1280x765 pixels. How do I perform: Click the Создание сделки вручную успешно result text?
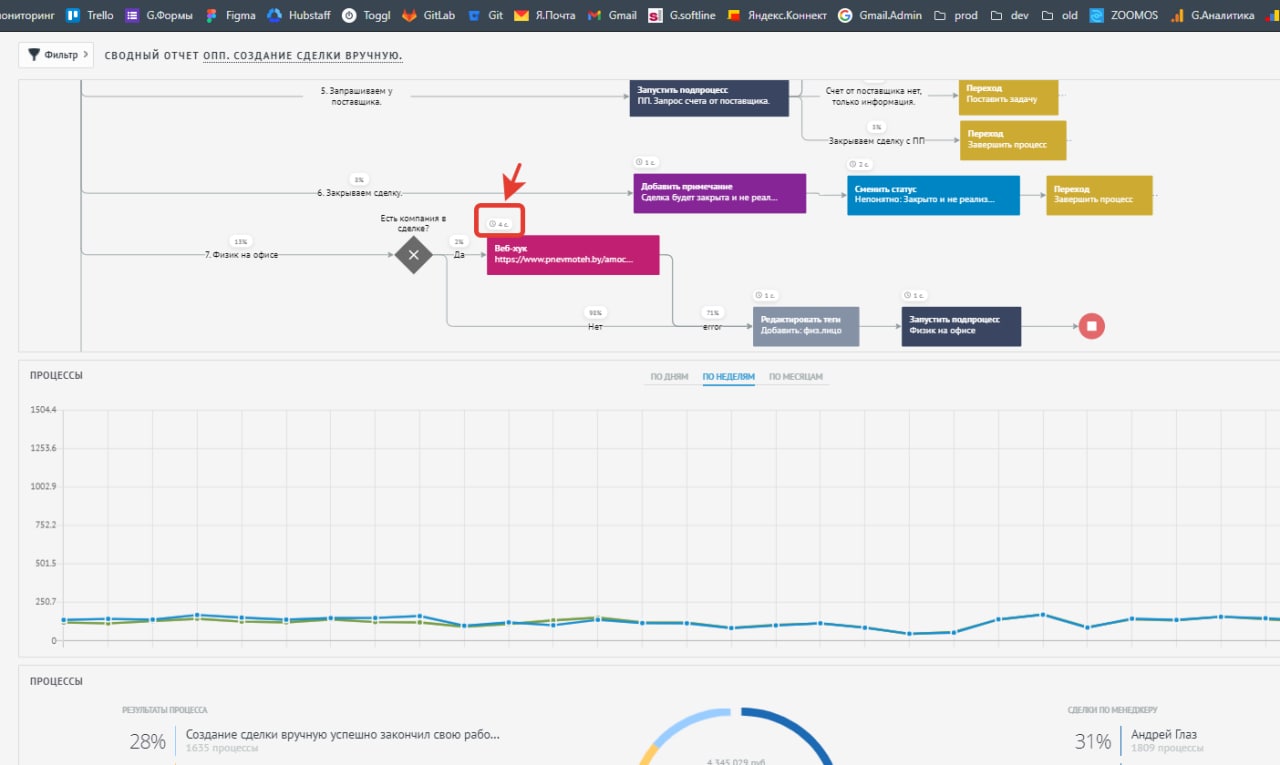pos(342,735)
